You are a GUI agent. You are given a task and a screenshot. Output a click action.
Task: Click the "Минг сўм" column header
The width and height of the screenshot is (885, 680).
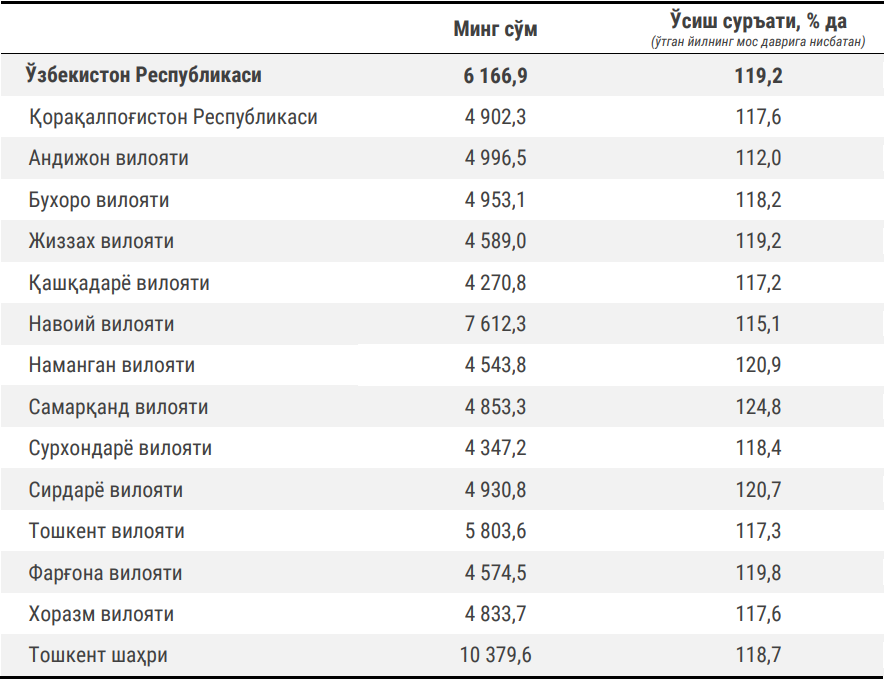tap(495, 29)
